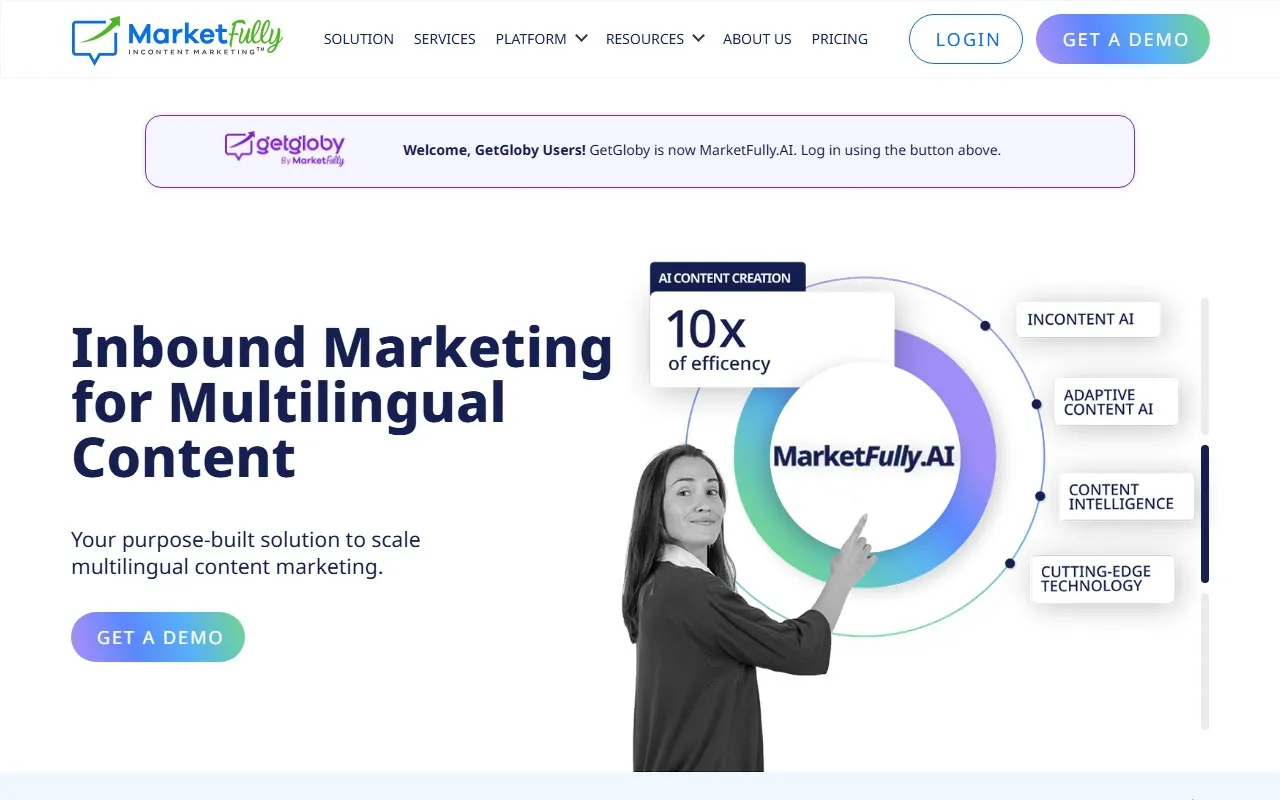The height and width of the screenshot is (800, 1280).
Task: Select the ADAPTIVE CONTENT AI label
Action: click(1116, 402)
